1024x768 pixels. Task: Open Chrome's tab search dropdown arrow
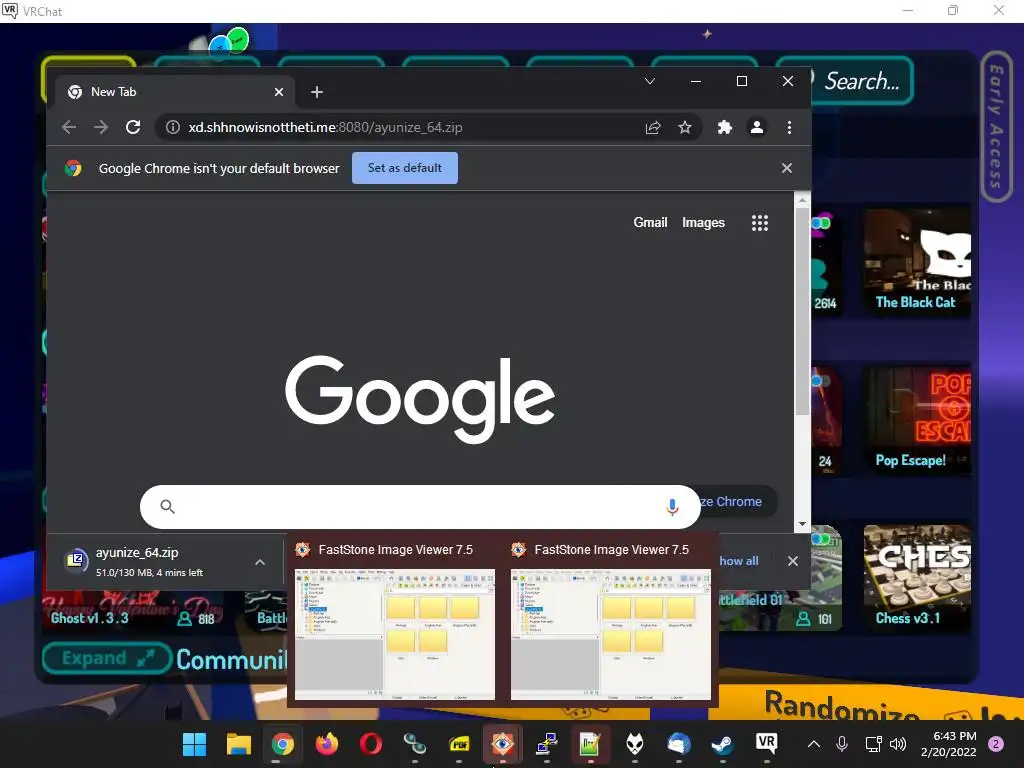pyautogui.click(x=650, y=81)
